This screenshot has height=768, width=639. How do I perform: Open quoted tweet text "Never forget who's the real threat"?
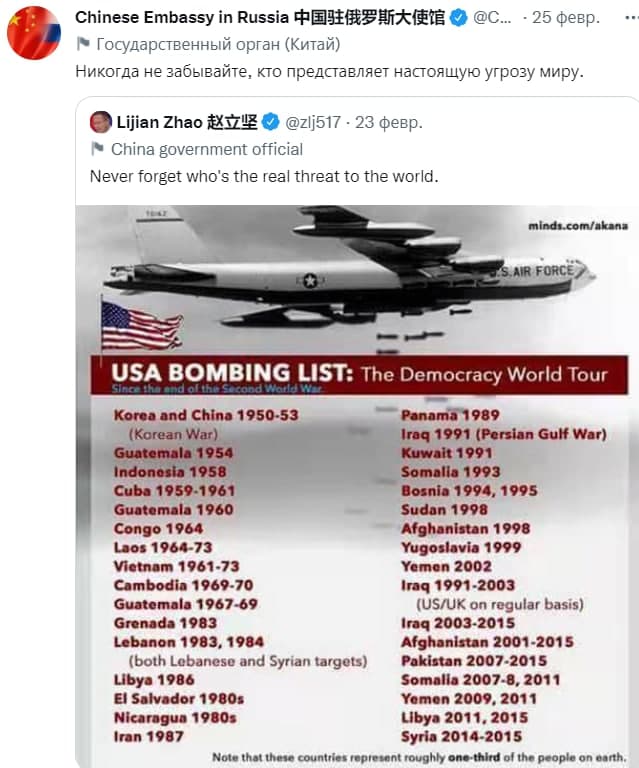pos(264,176)
